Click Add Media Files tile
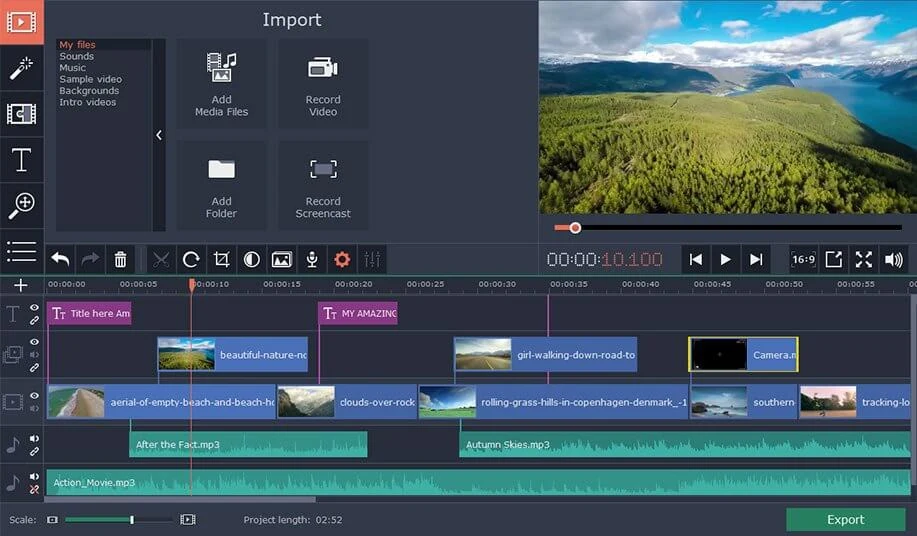Image resolution: width=917 pixels, height=536 pixels. tap(222, 84)
